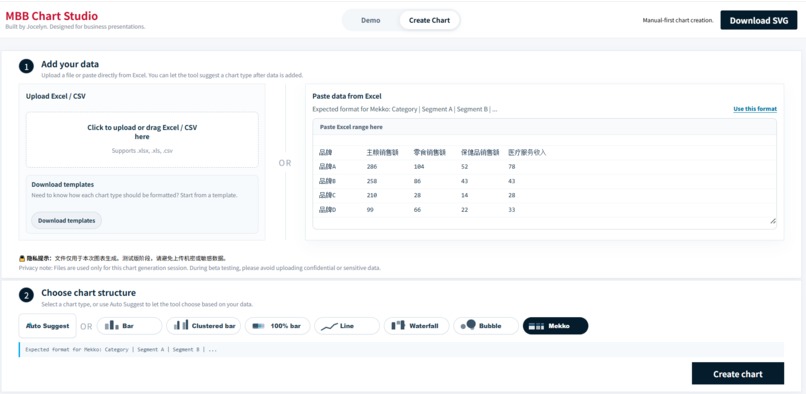Click the 100% bar chart icon
806x394 pixels.
(259, 326)
